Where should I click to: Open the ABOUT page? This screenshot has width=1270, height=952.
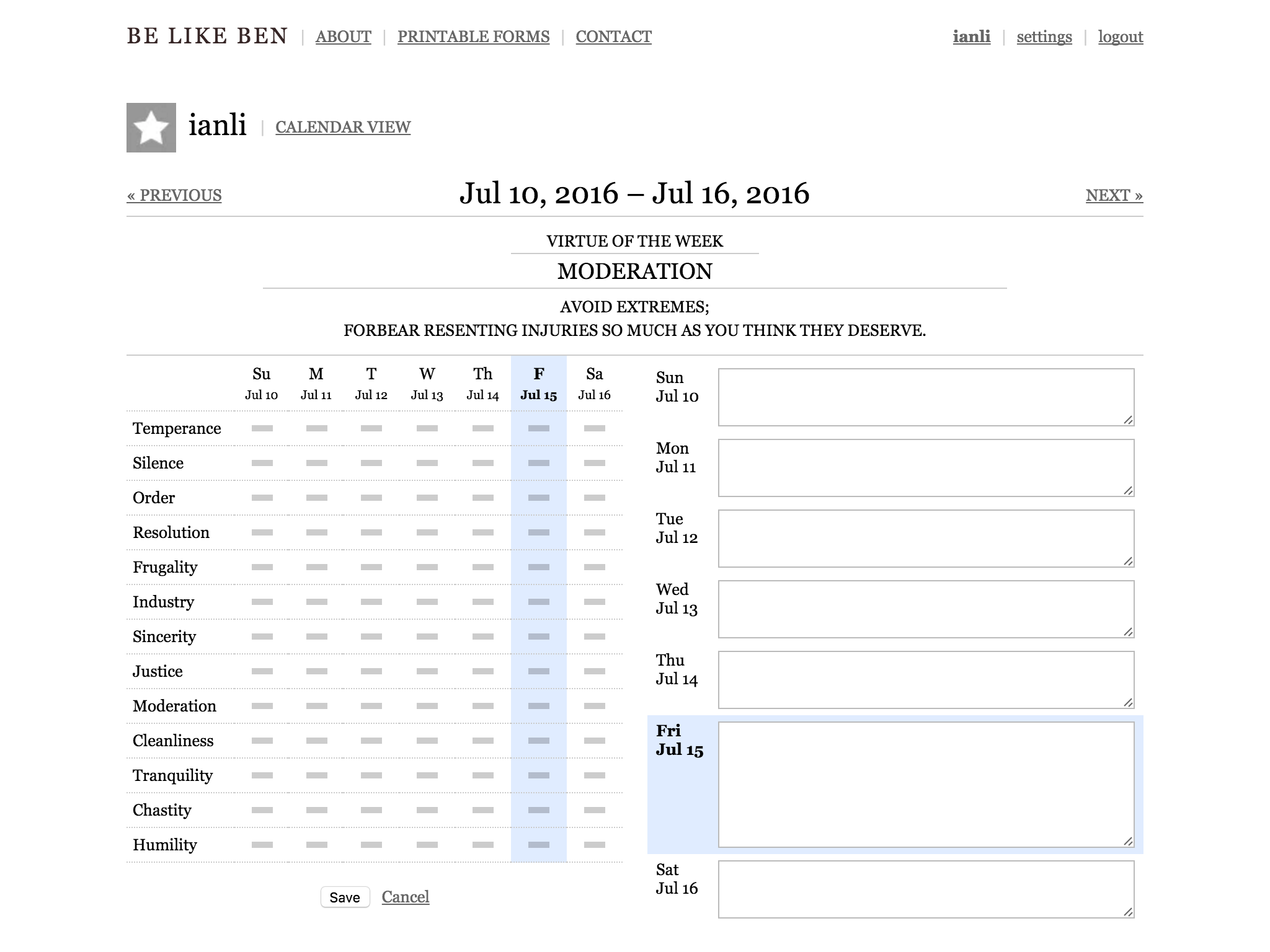(344, 37)
